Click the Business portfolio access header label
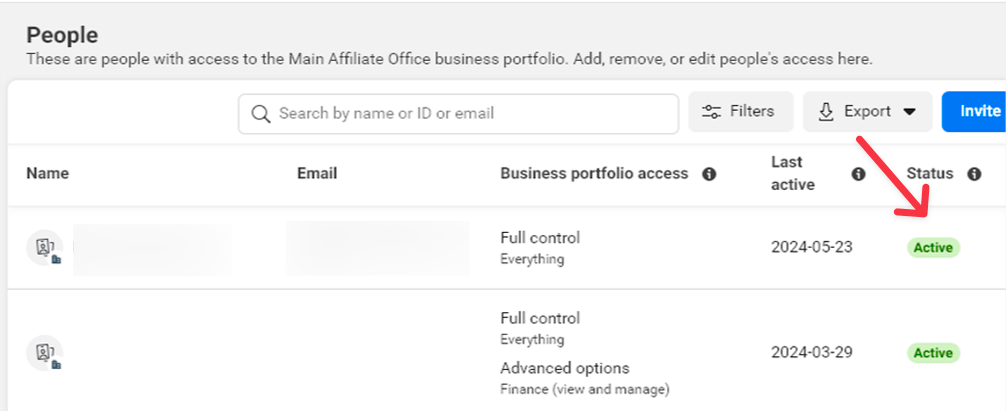This screenshot has height=411, width=1006. coord(594,173)
